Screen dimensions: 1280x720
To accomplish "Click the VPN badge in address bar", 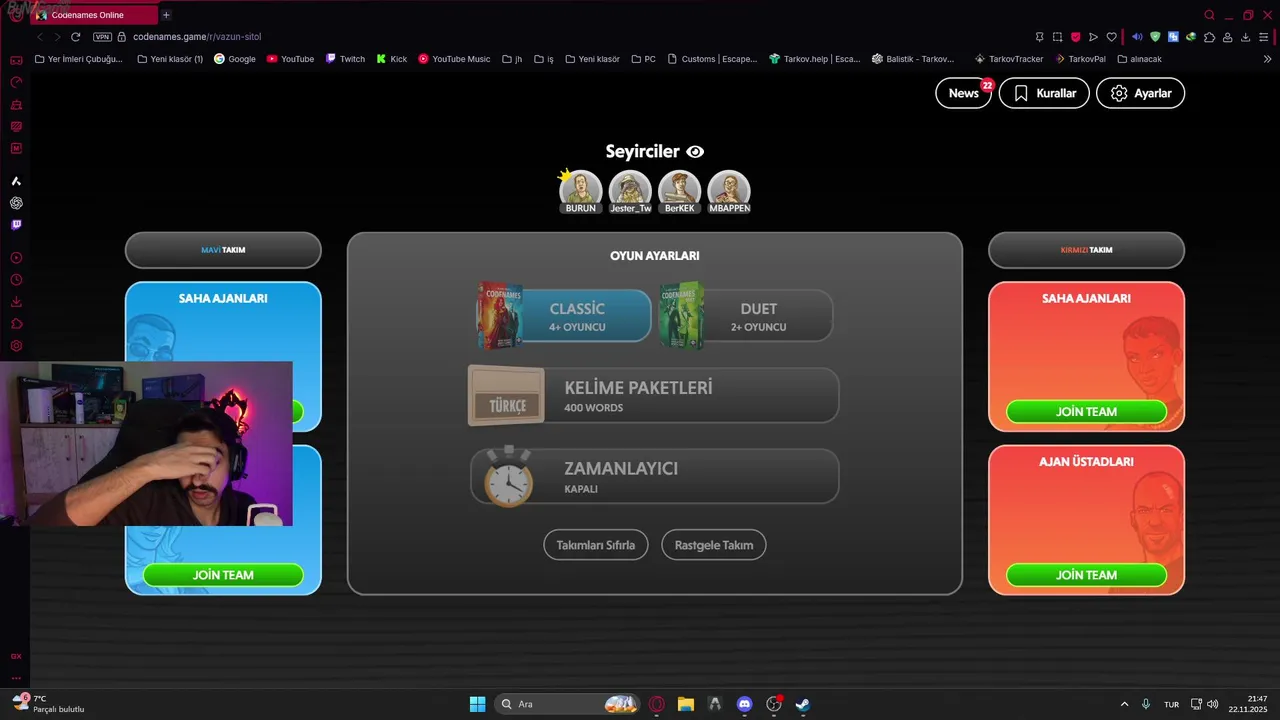I will (x=102, y=37).
